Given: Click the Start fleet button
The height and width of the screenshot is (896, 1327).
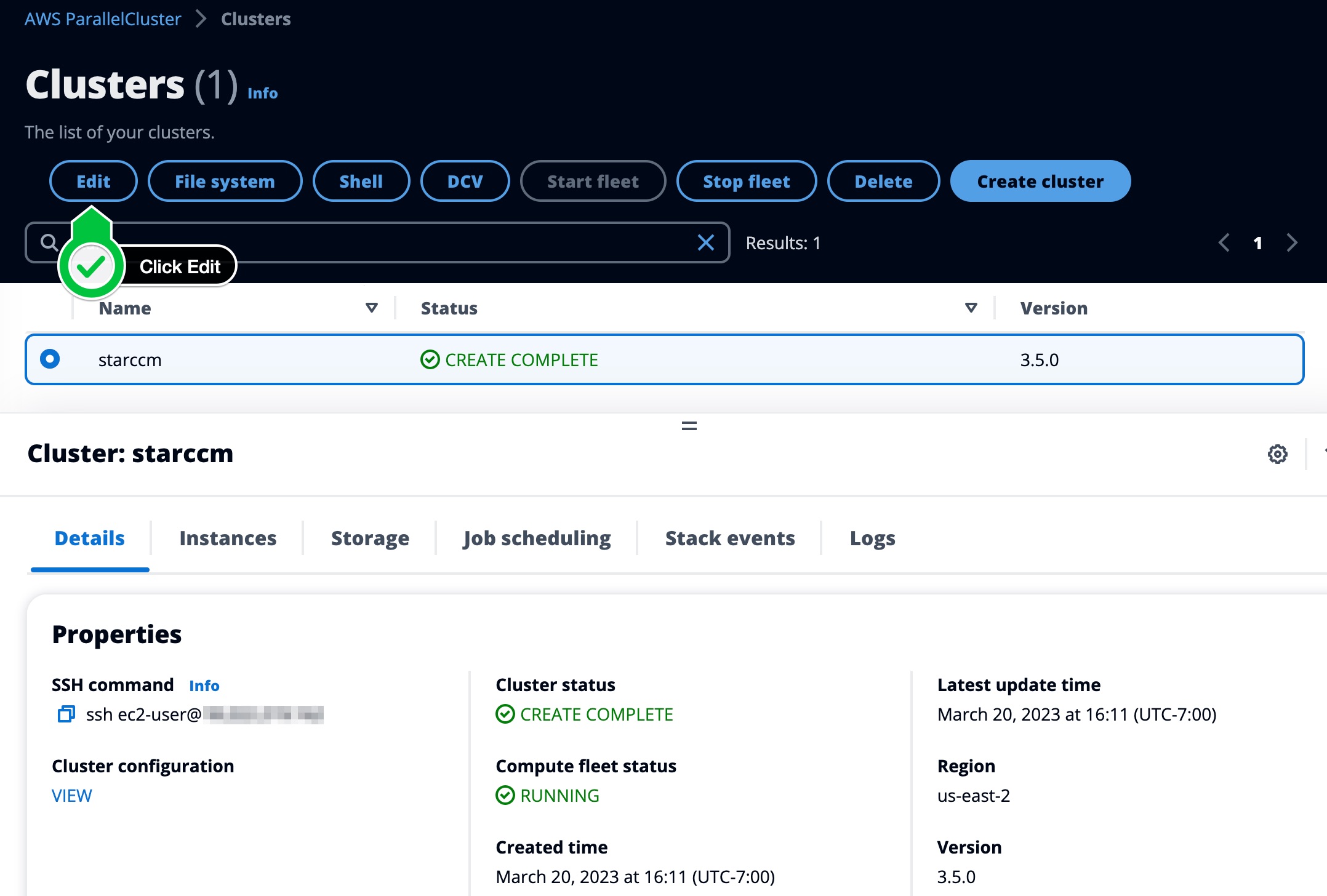Looking at the screenshot, I should click(x=593, y=181).
